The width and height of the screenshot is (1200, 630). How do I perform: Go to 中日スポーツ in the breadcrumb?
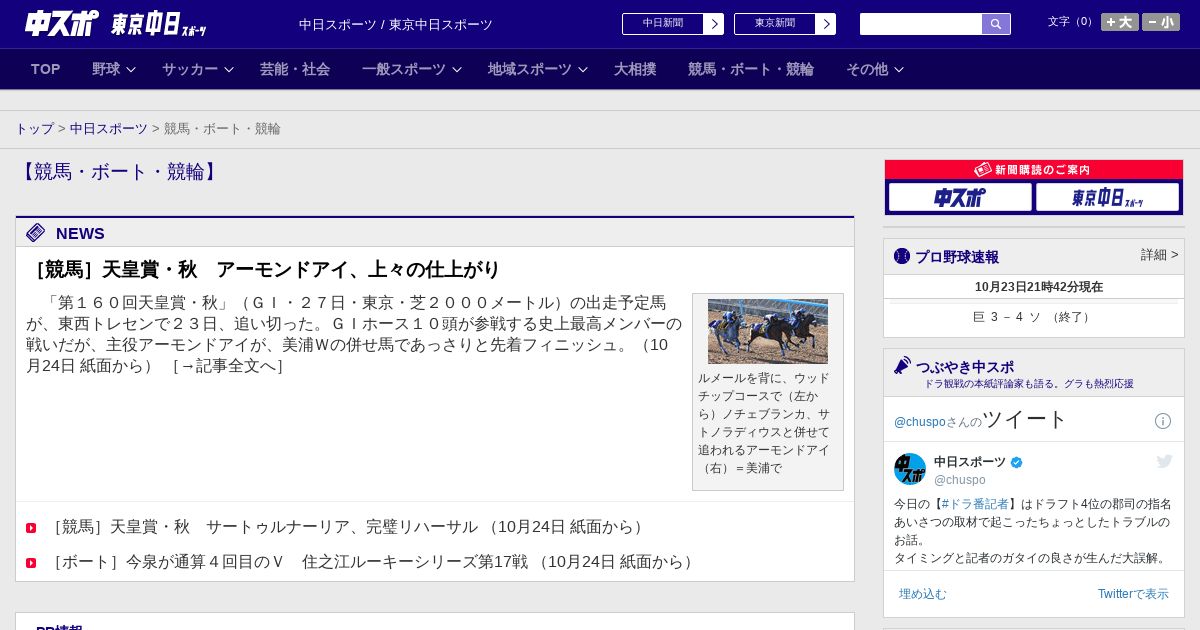pos(109,129)
